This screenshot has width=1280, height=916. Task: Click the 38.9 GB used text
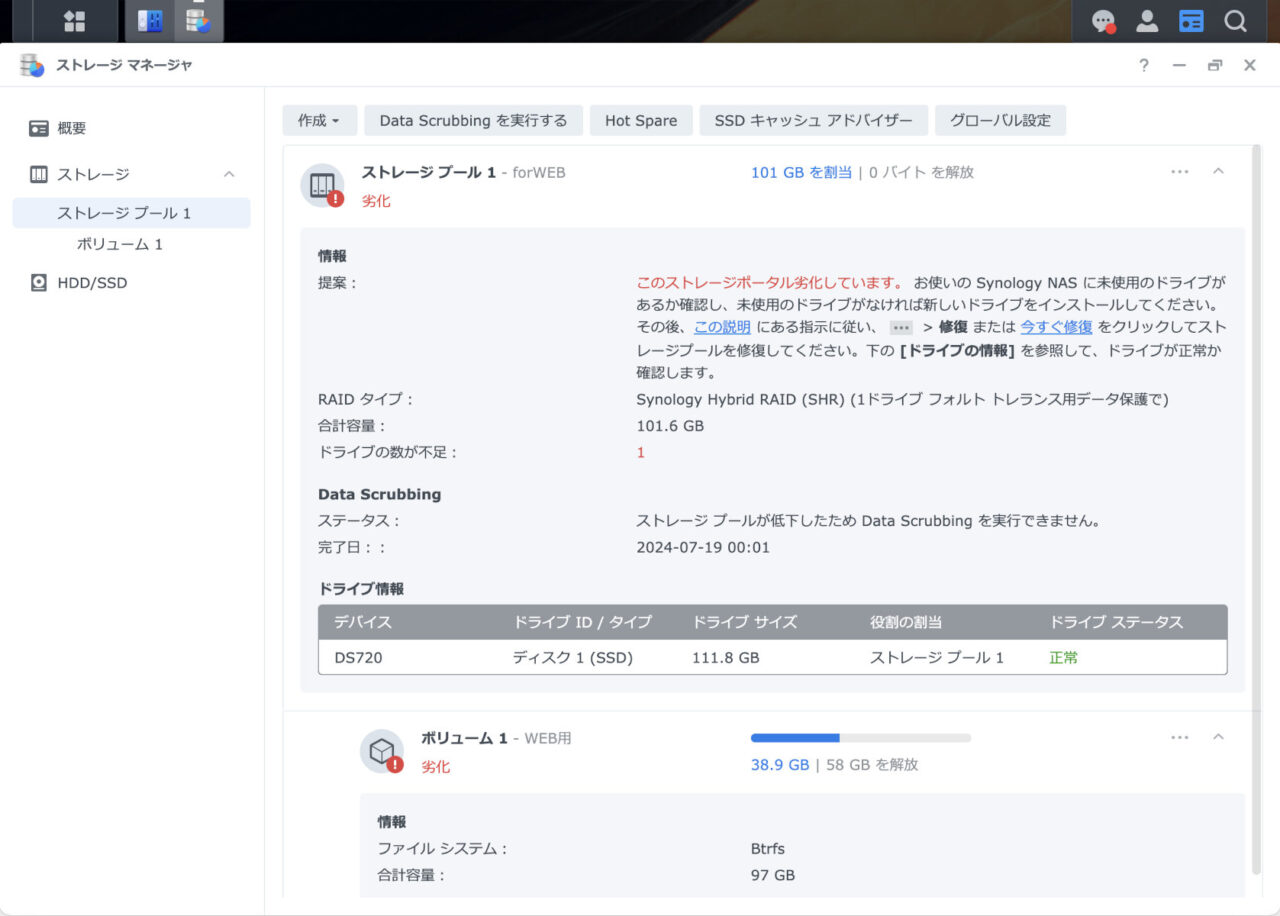[780, 765]
